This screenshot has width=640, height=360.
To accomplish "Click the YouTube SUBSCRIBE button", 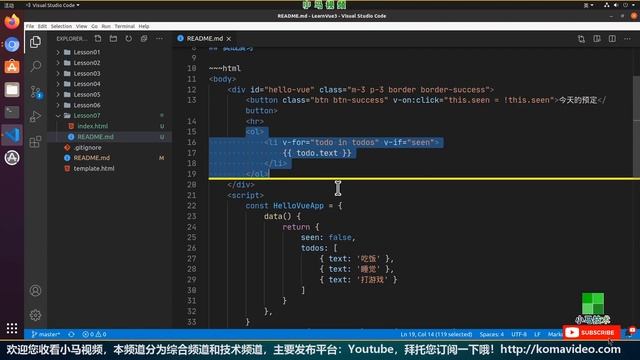I will point(591,333).
